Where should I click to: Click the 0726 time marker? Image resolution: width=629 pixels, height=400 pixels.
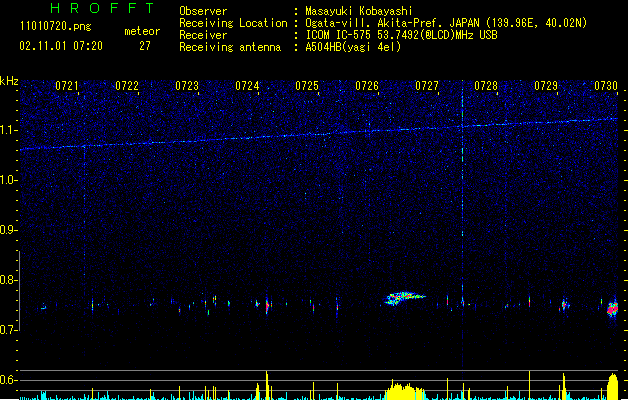[x=367, y=86]
